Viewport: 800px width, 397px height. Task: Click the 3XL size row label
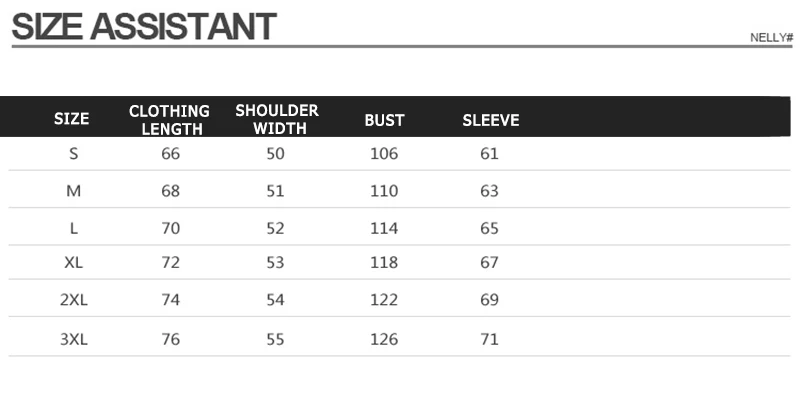coord(73,339)
